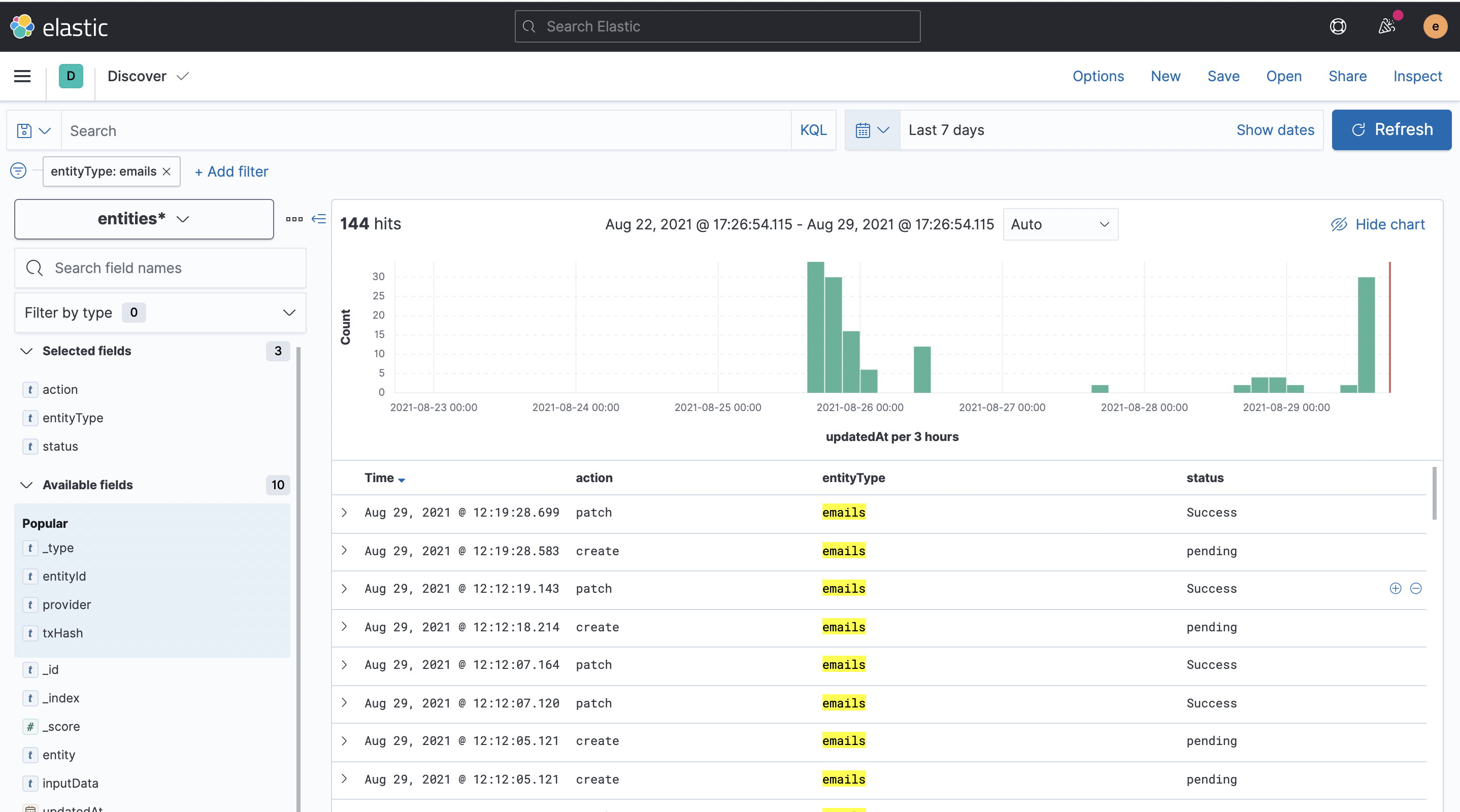This screenshot has height=812, width=1460.
Task: Click the Last 7 days time range
Action: point(946,130)
